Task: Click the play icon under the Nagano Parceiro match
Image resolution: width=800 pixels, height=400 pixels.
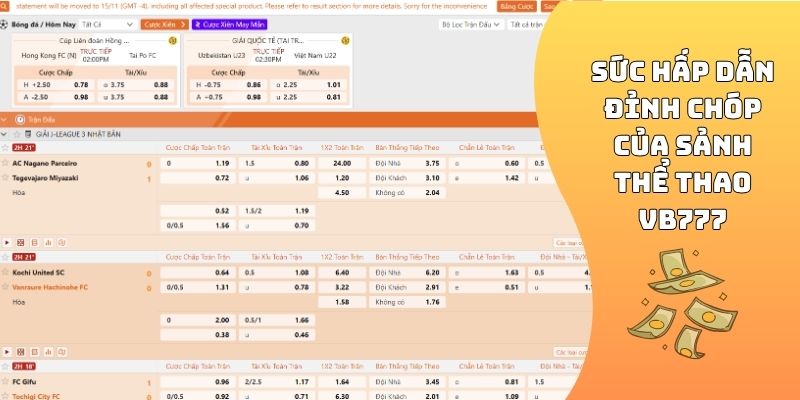Action: [7, 242]
